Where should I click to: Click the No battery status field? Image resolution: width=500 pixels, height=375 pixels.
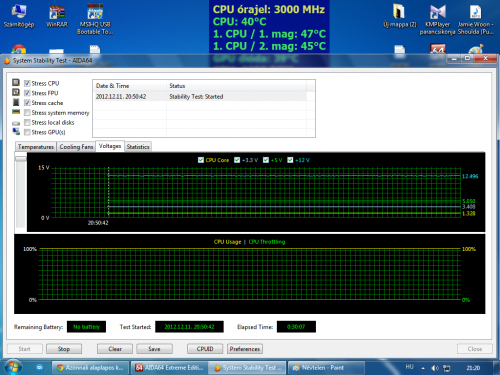[x=86, y=327]
